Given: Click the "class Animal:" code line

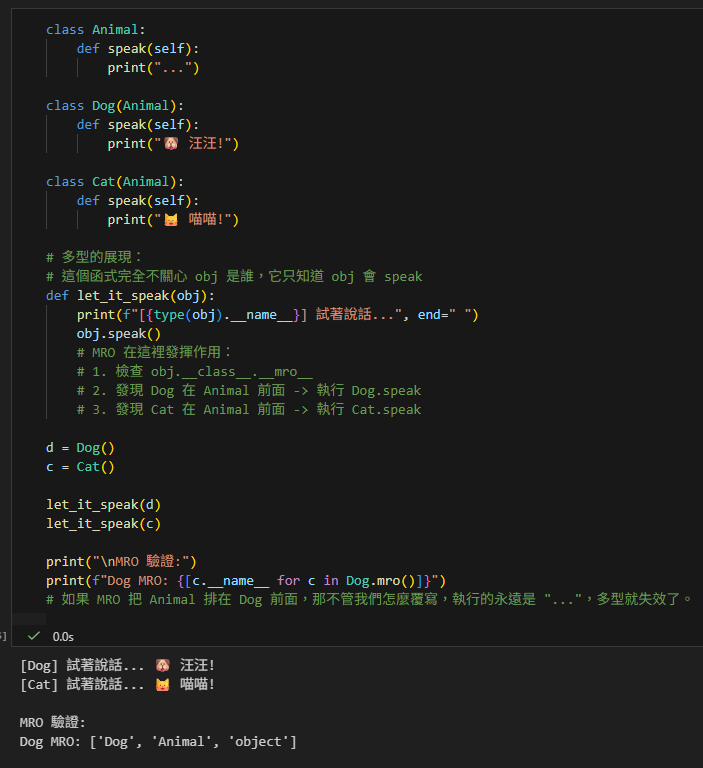Looking at the screenshot, I should coord(96,30).
